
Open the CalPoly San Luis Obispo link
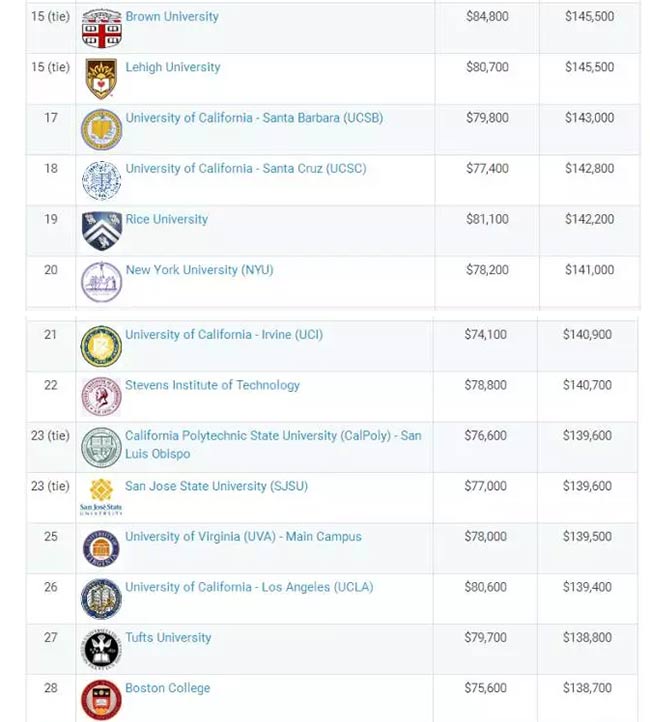coord(273,444)
